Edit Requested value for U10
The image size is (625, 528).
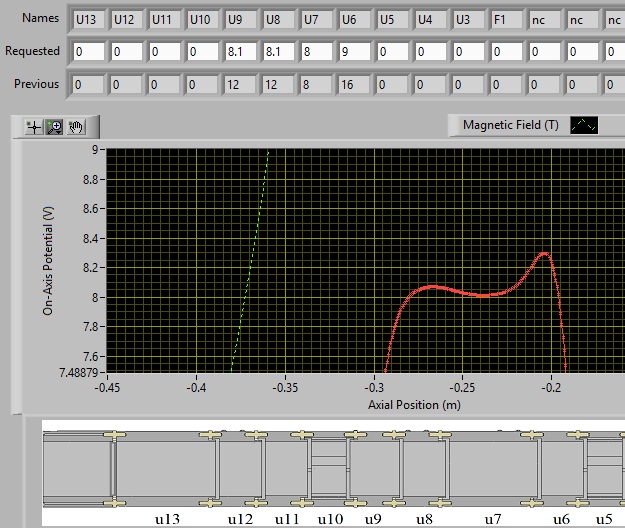click(202, 52)
